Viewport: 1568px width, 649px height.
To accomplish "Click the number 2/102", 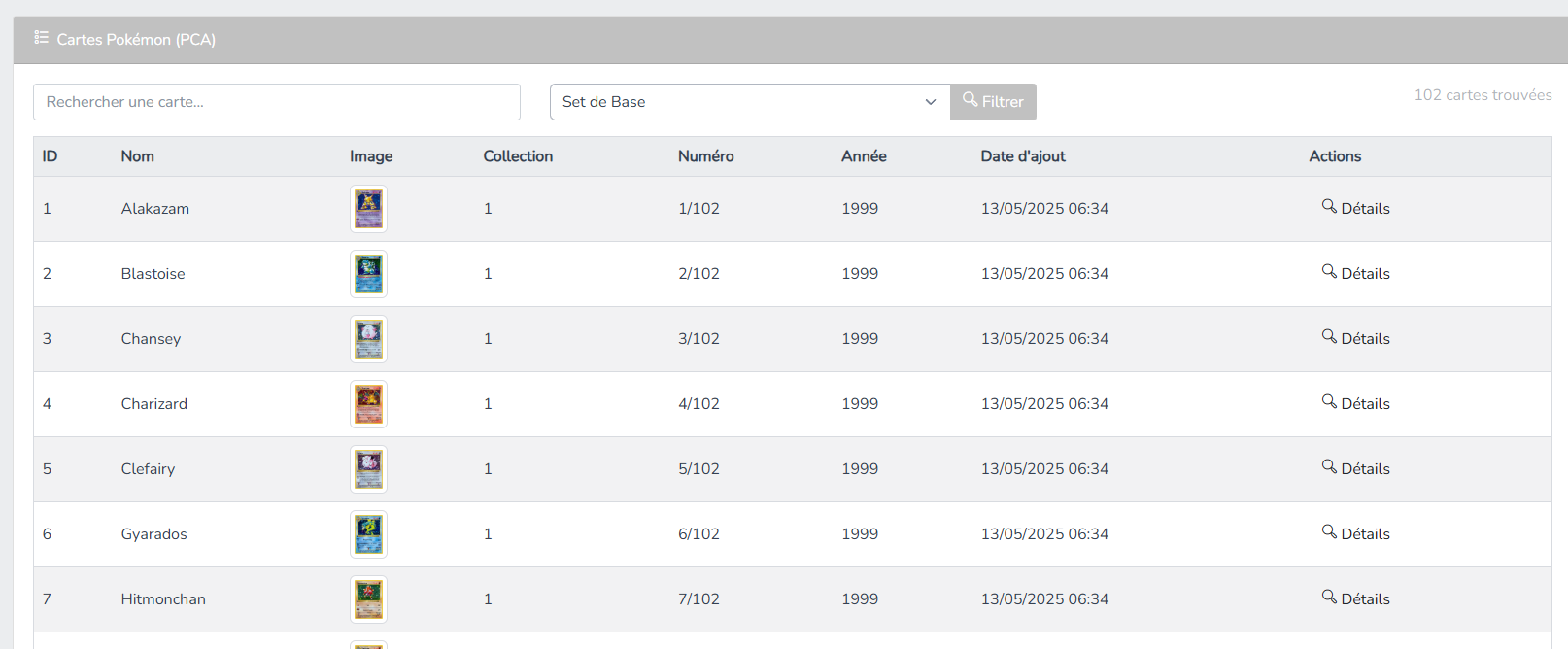I will click(x=699, y=274).
